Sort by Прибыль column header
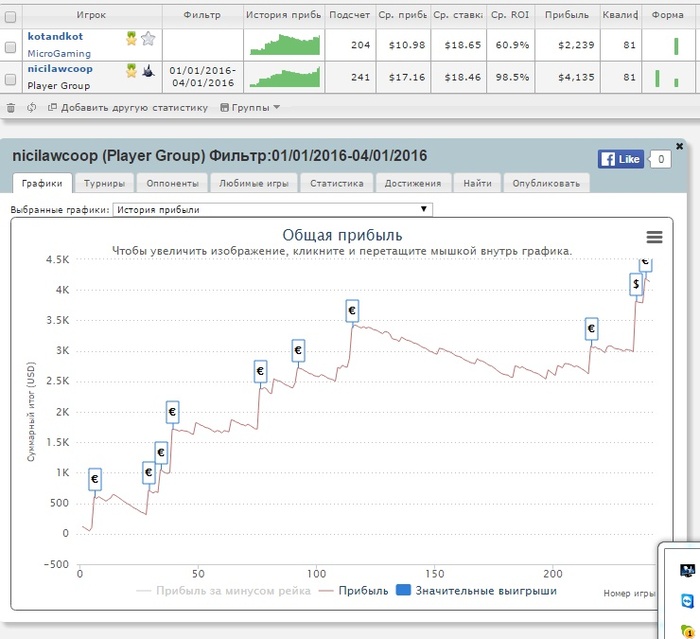This screenshot has height=639, width=700. pos(567,15)
